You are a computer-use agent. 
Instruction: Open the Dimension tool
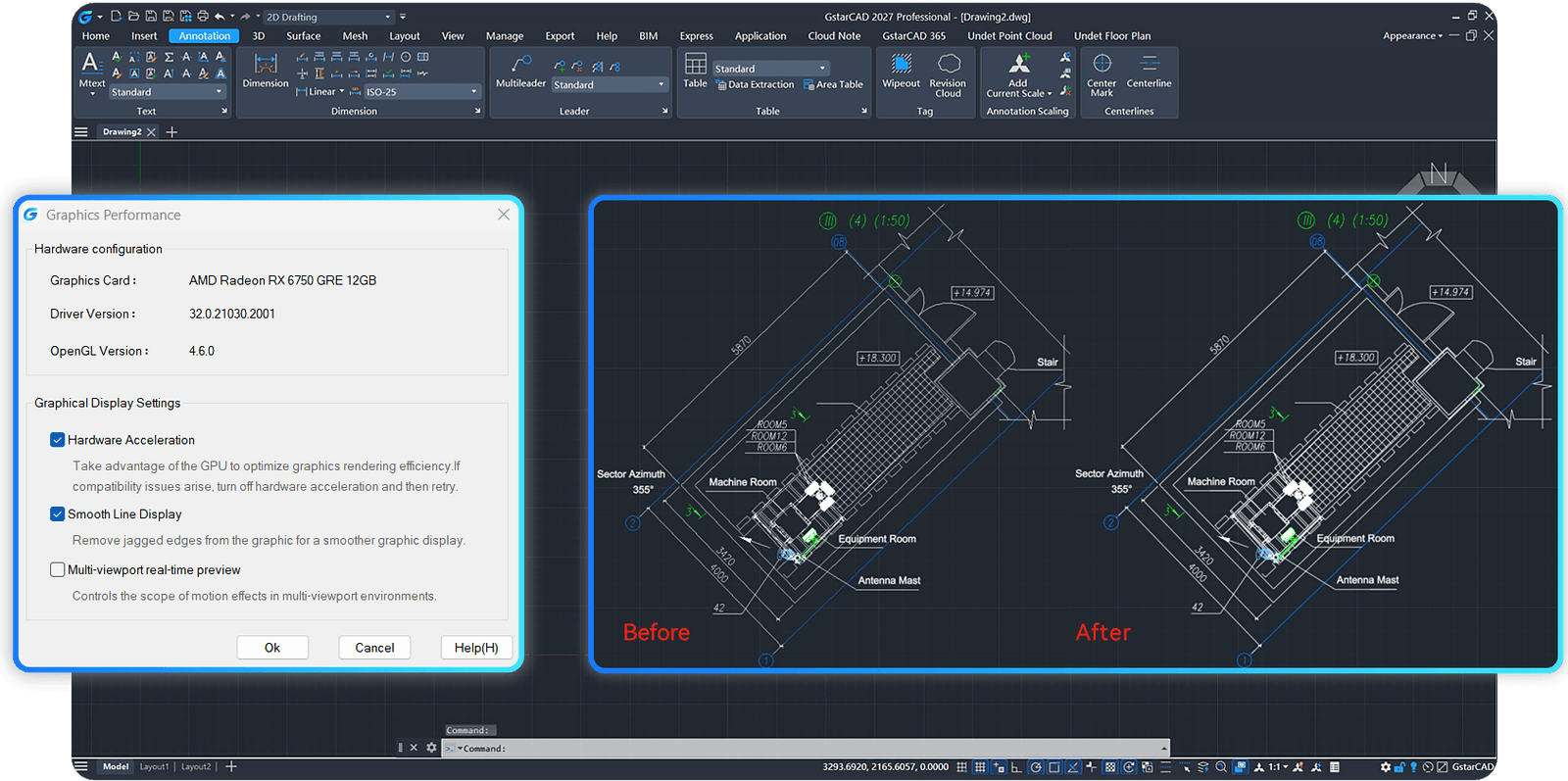[266, 72]
